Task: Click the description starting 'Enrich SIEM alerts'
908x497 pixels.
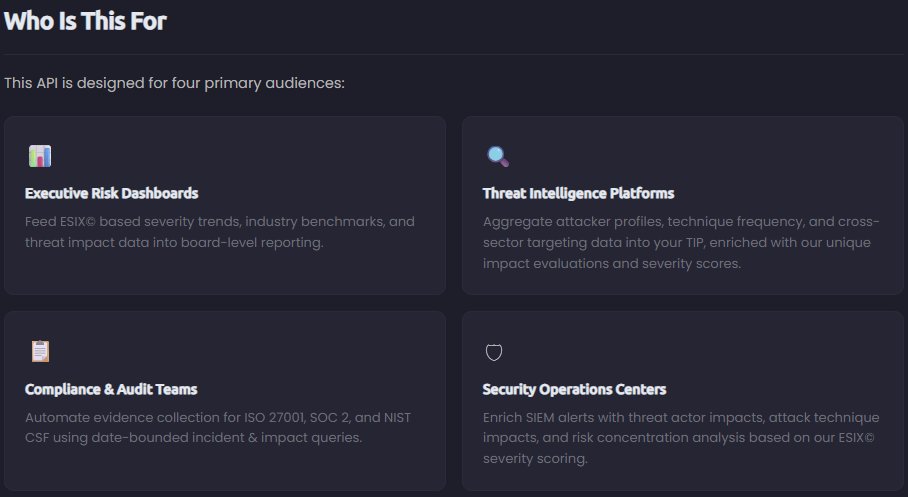Action: 682,437
